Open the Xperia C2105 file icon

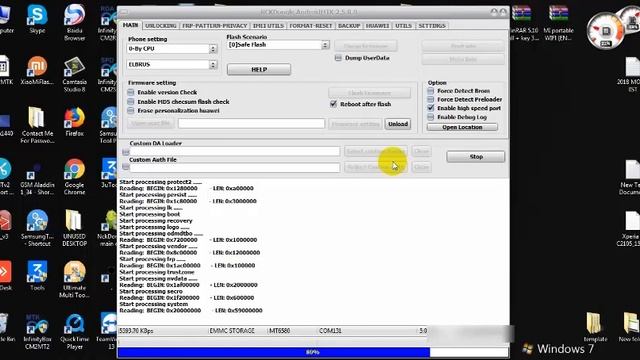pyautogui.click(x=631, y=229)
